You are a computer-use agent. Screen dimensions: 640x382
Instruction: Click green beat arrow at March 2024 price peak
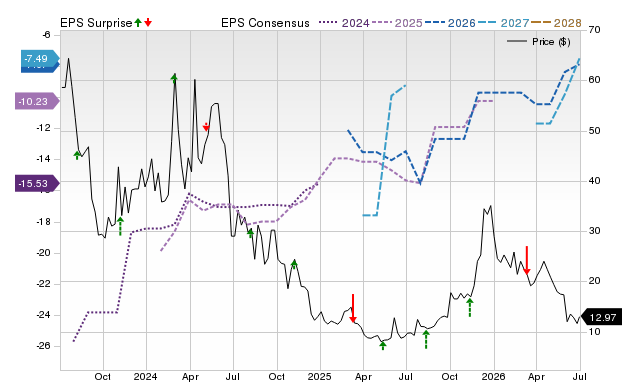coord(174,78)
